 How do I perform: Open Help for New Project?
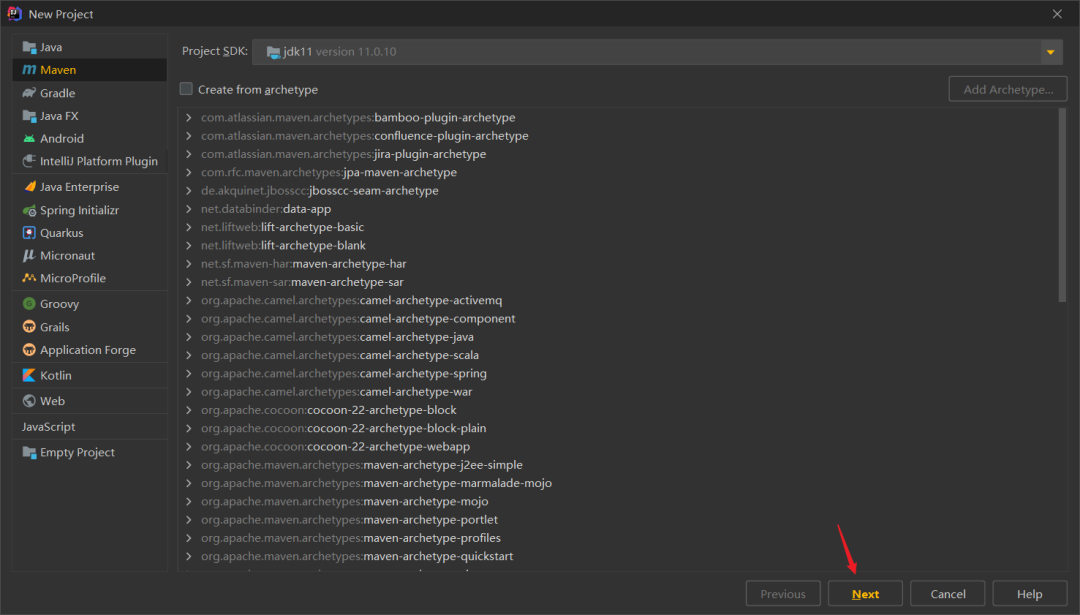[x=1030, y=594]
